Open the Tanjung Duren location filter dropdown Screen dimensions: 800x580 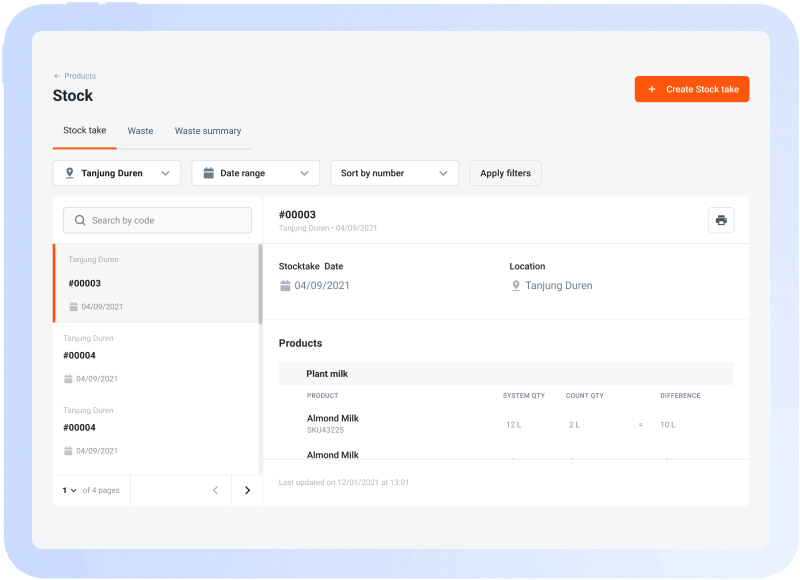click(116, 172)
